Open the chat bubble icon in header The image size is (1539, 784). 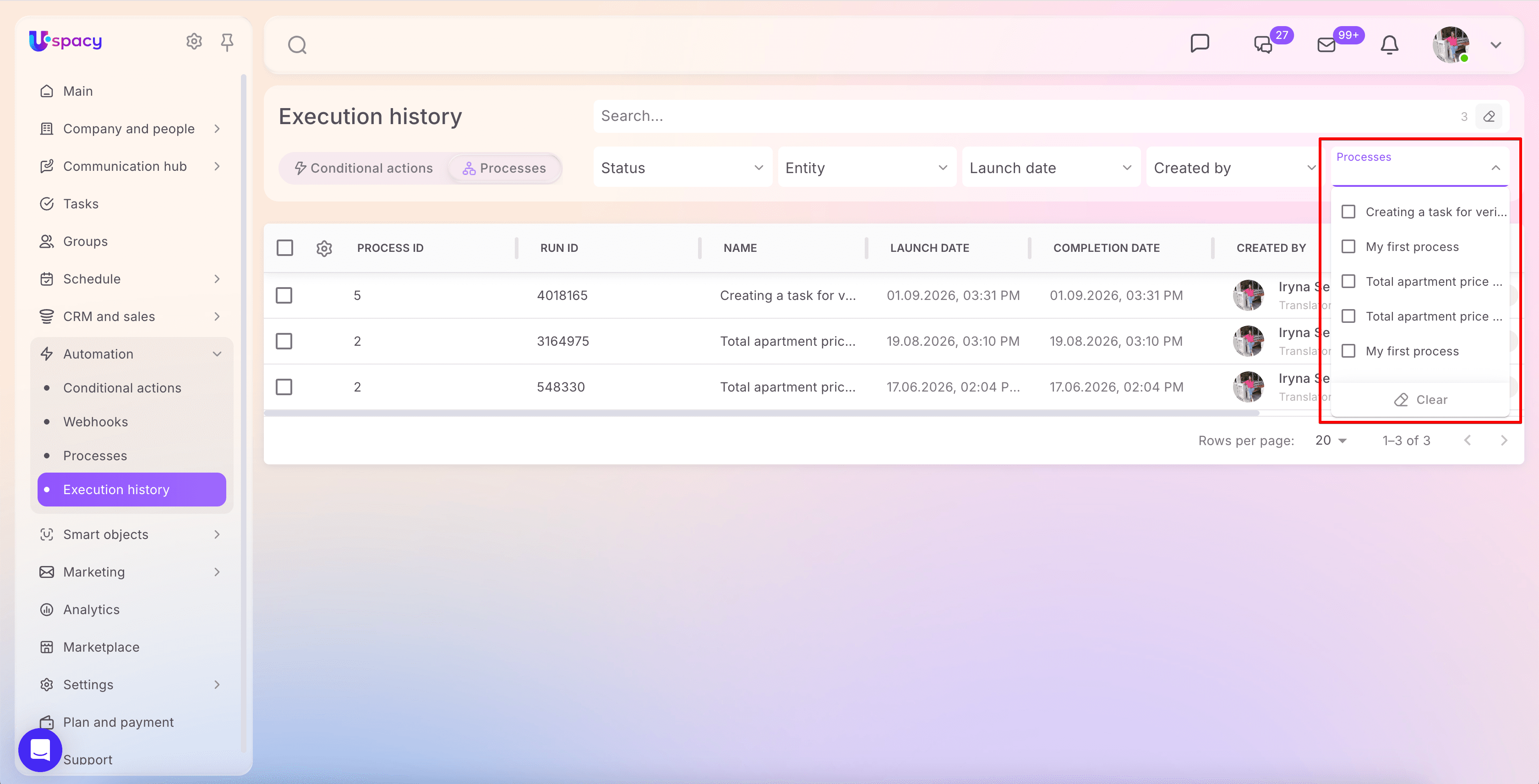point(1200,43)
